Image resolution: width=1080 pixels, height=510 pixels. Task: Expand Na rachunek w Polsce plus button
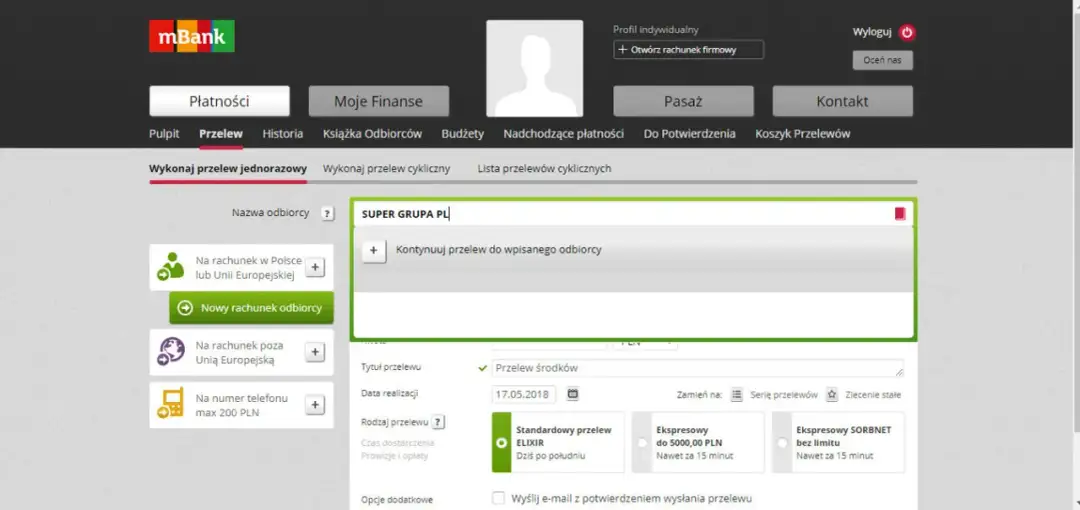pos(315,267)
